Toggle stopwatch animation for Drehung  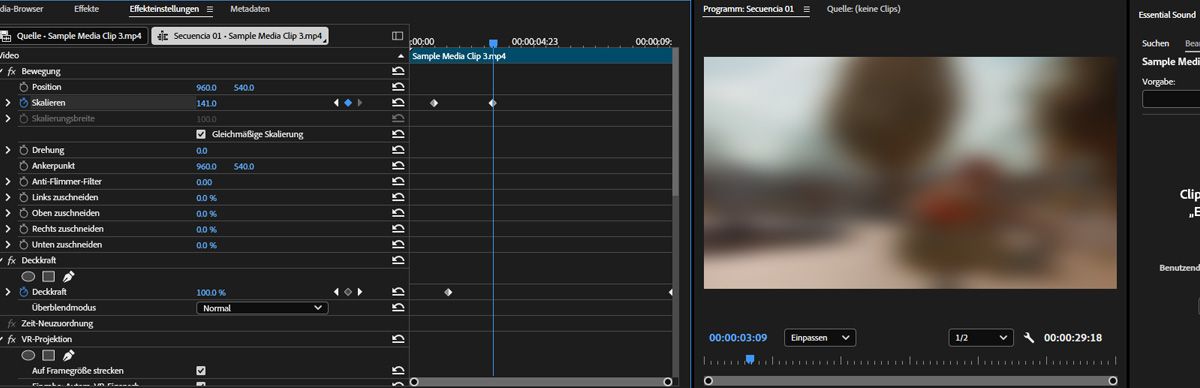[x=25, y=150]
